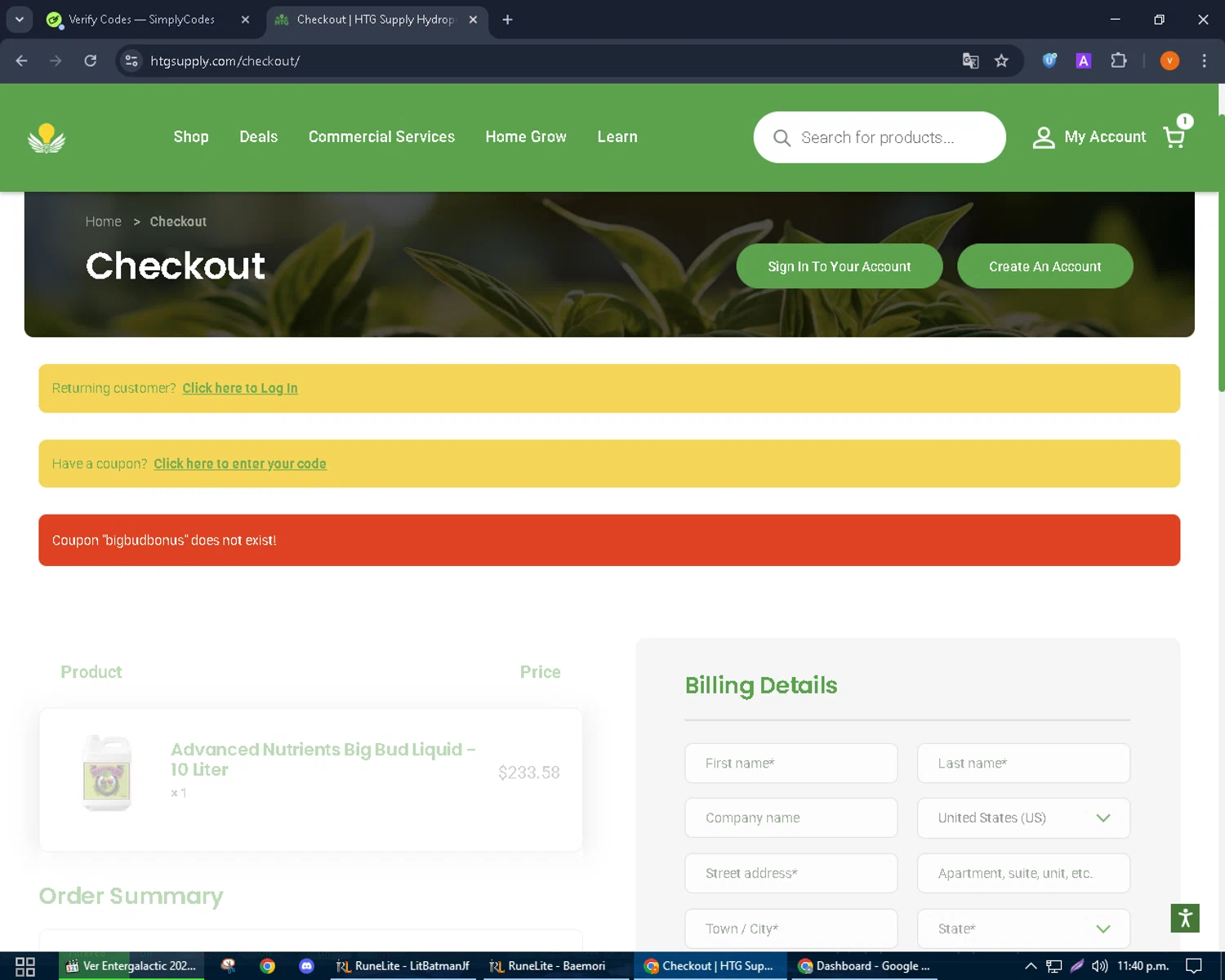The width and height of the screenshot is (1225, 980).
Task: Open the tab search dropdown arrow
Action: 19,20
